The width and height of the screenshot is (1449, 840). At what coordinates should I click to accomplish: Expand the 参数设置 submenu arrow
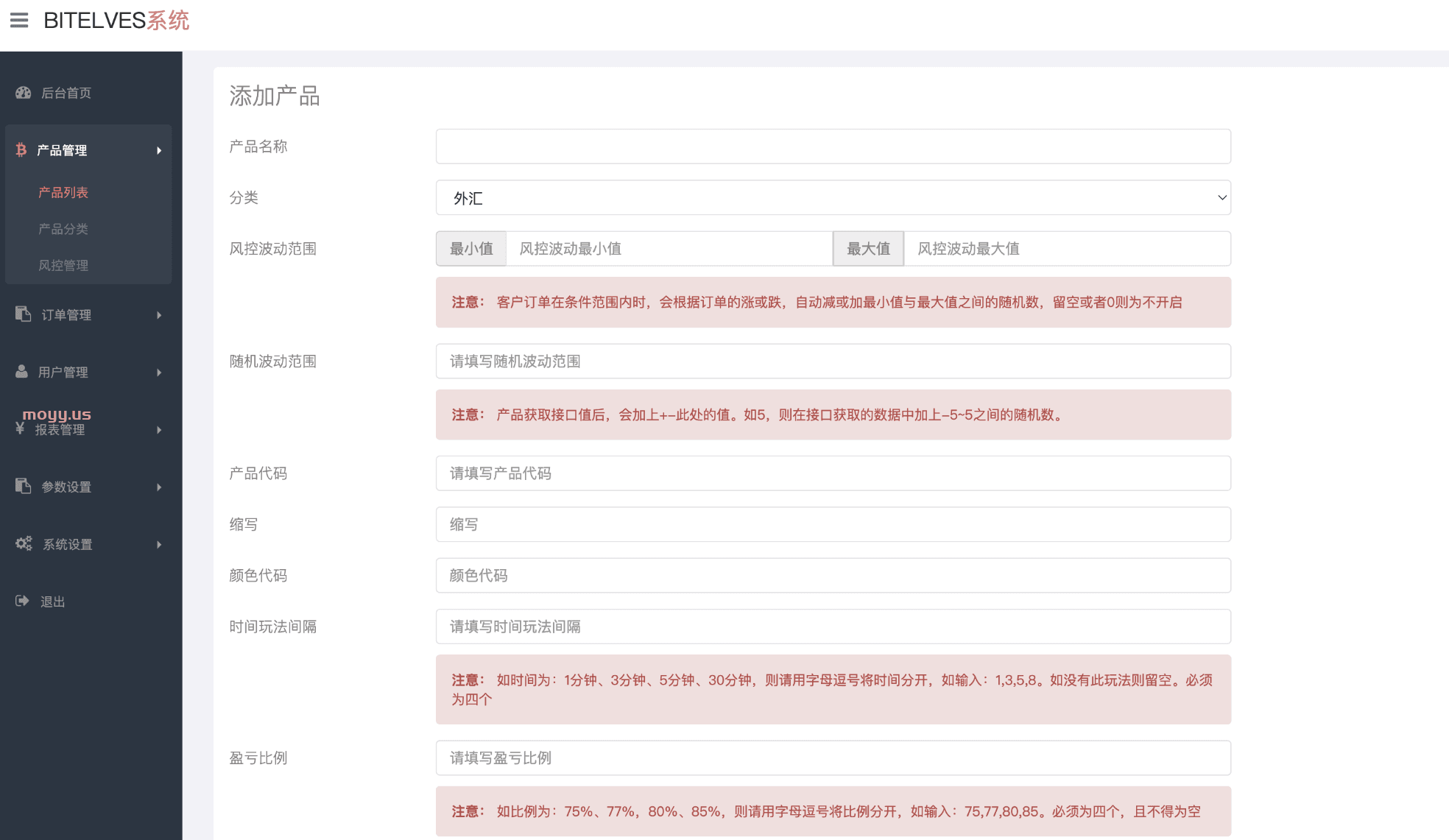(159, 487)
